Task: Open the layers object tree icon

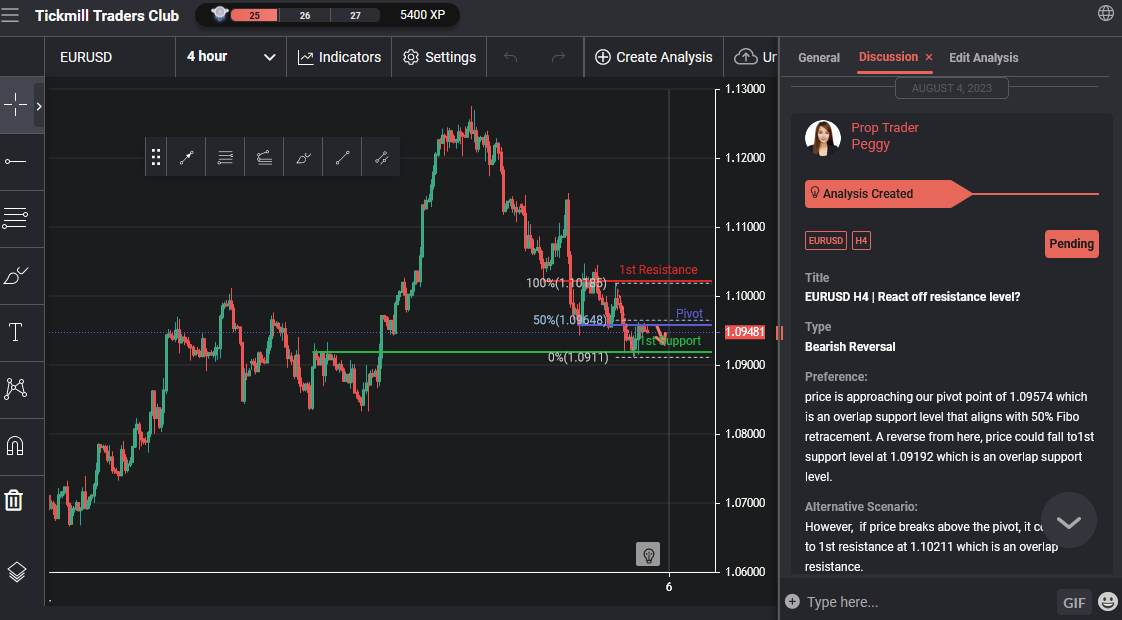Action: point(16,571)
